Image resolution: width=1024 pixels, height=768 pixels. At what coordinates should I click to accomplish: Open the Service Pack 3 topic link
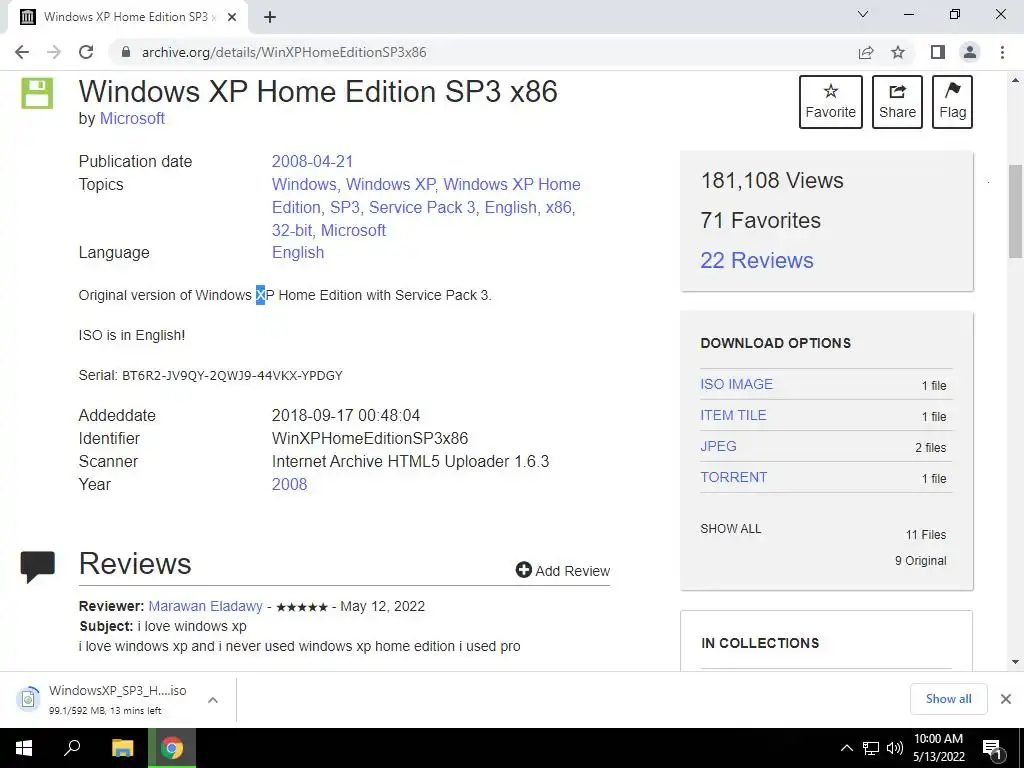(x=422, y=207)
